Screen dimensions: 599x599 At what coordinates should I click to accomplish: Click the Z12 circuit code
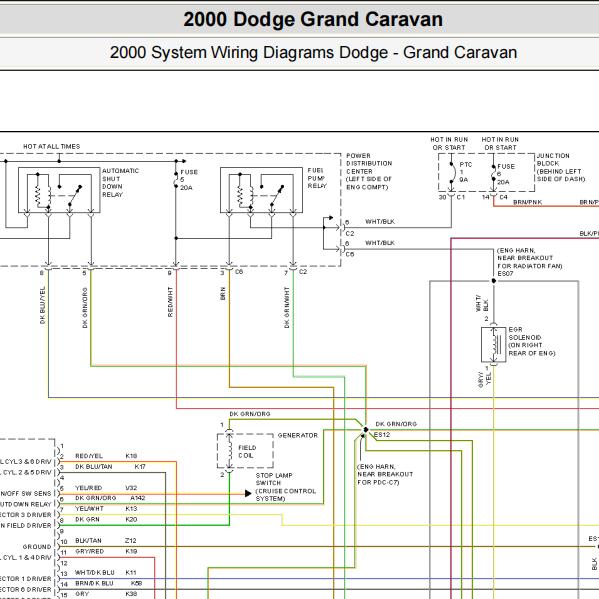[131, 541]
